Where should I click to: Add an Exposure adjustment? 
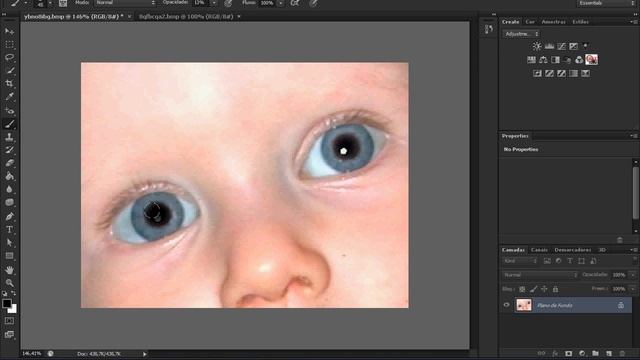point(573,46)
